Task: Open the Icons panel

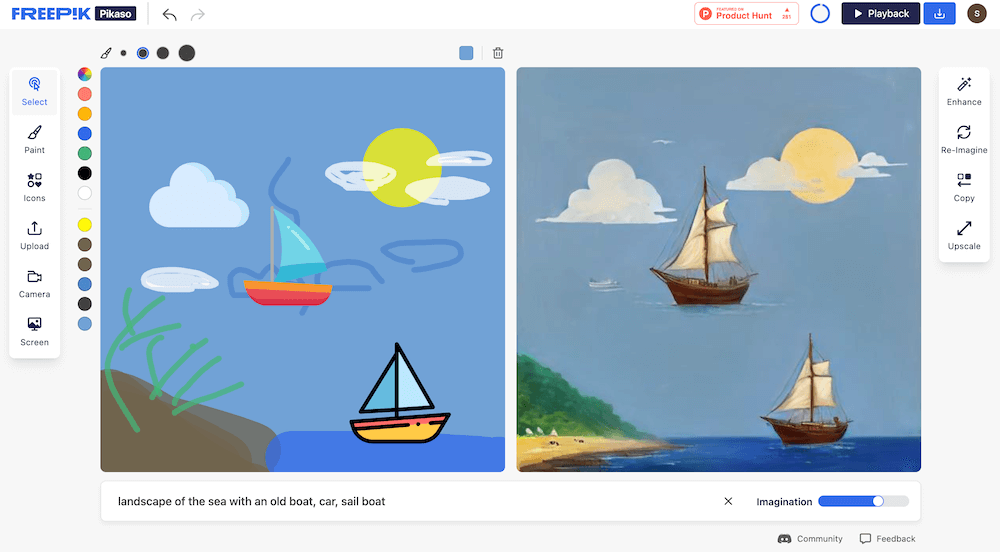Action: coord(34,187)
